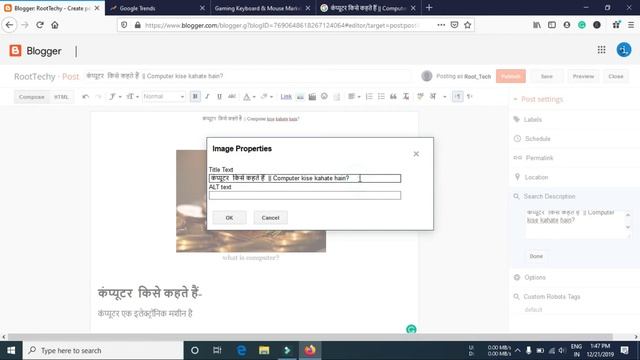Open the font family dropdown
The height and width of the screenshot is (360, 640).
[115, 97]
